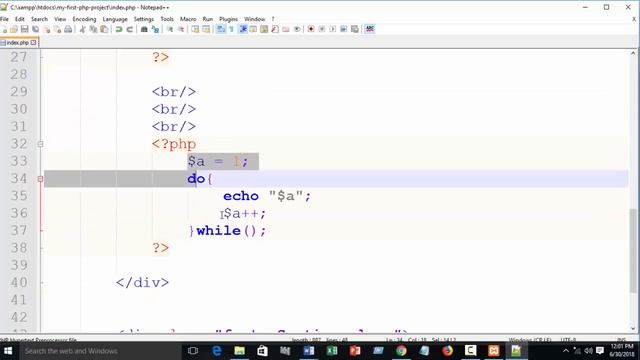Close the index.php tab with its red X
640x360 pixels.
[x=33, y=42]
